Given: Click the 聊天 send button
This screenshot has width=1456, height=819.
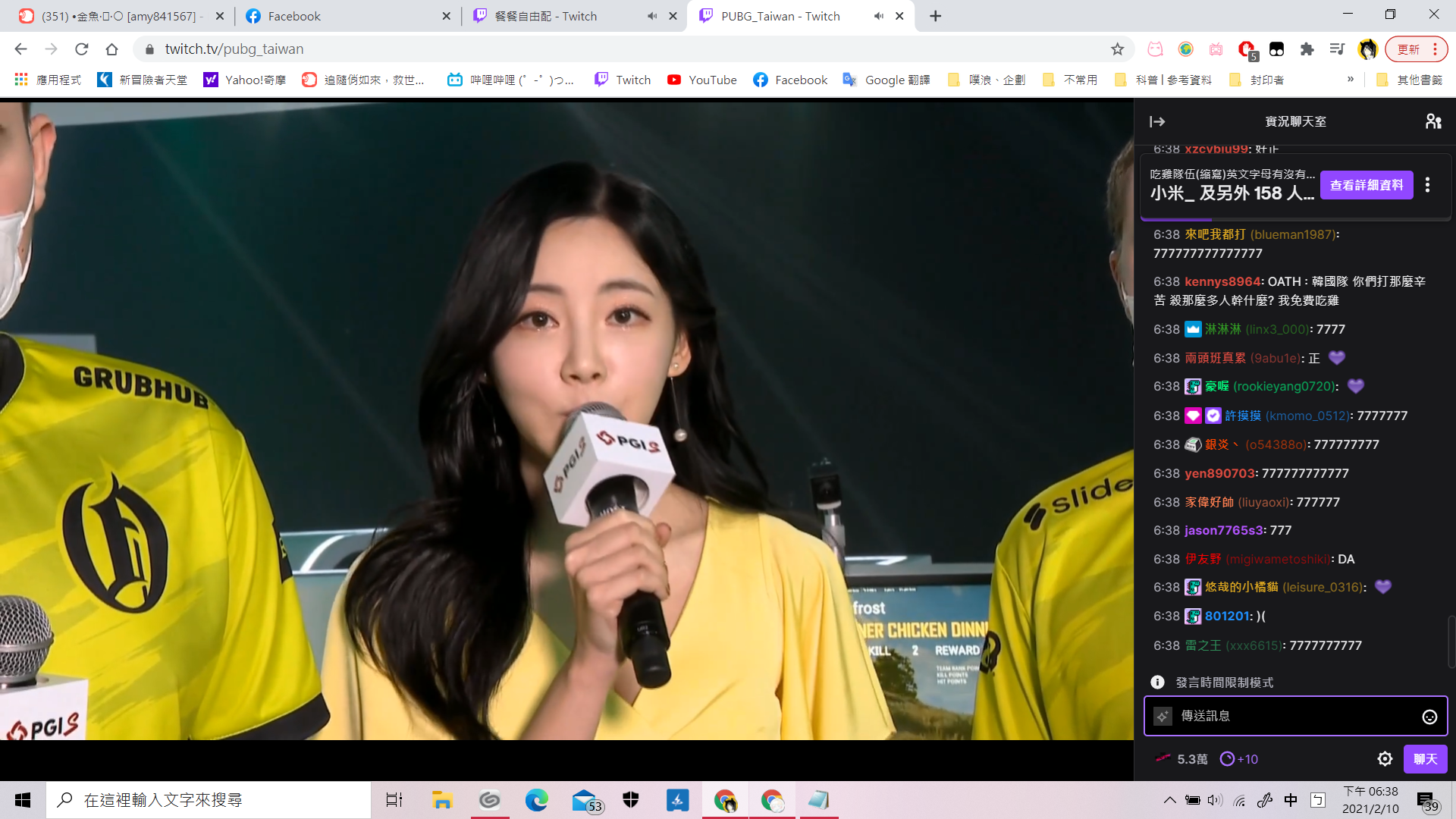Looking at the screenshot, I should (1425, 759).
